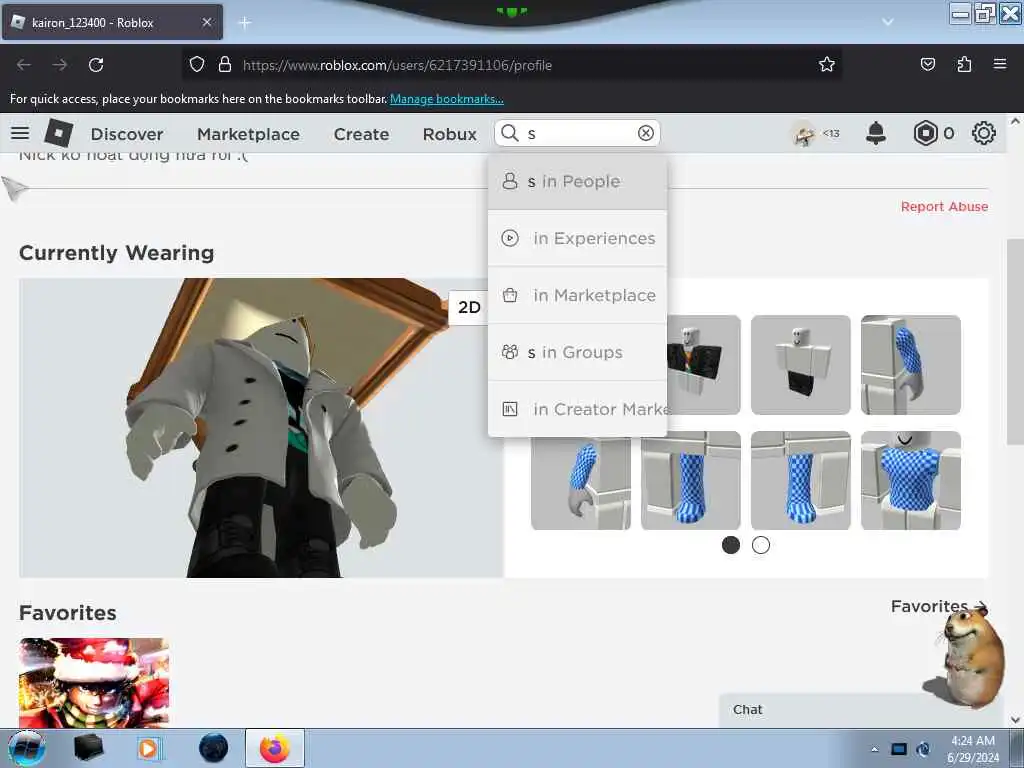This screenshot has height=768, width=1024.
Task: Bookmark this page with the star icon
Action: 827,65
